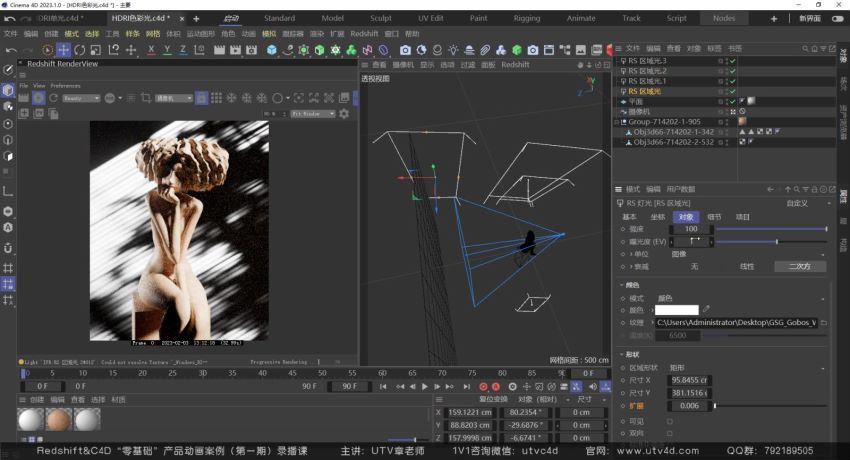Open Preferences menu in RenderView
This screenshot has height=460, width=850.
coord(65,86)
